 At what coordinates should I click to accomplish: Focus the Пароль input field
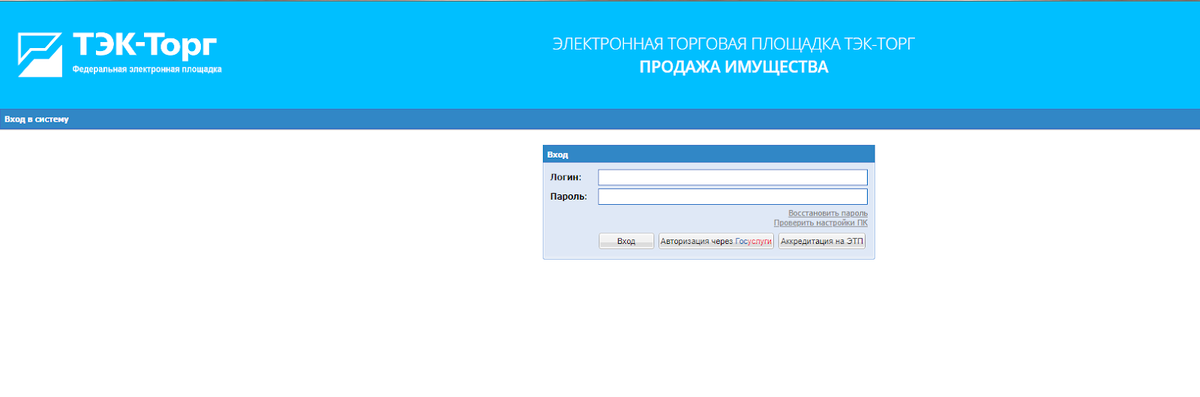click(x=732, y=197)
